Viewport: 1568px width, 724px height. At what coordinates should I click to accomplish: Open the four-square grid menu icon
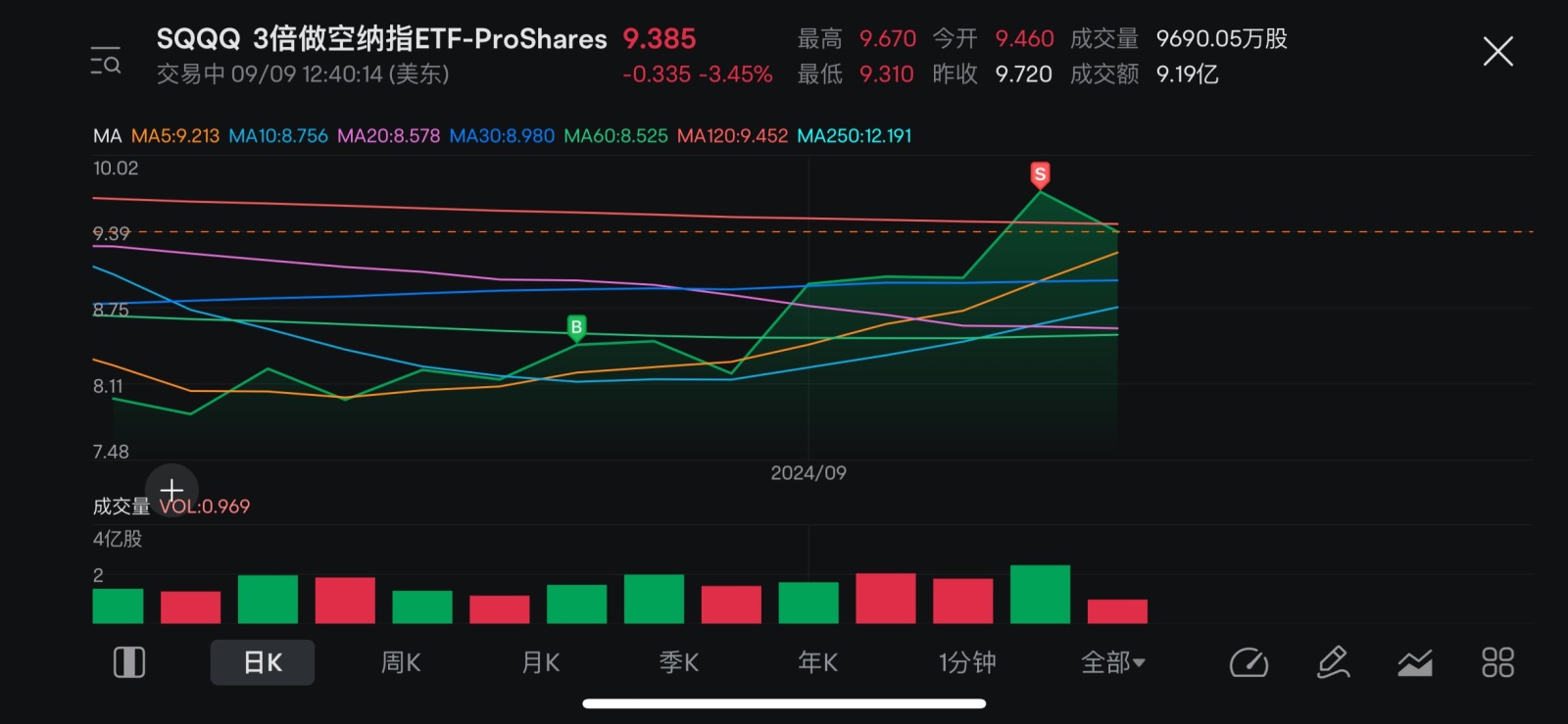point(1497,662)
